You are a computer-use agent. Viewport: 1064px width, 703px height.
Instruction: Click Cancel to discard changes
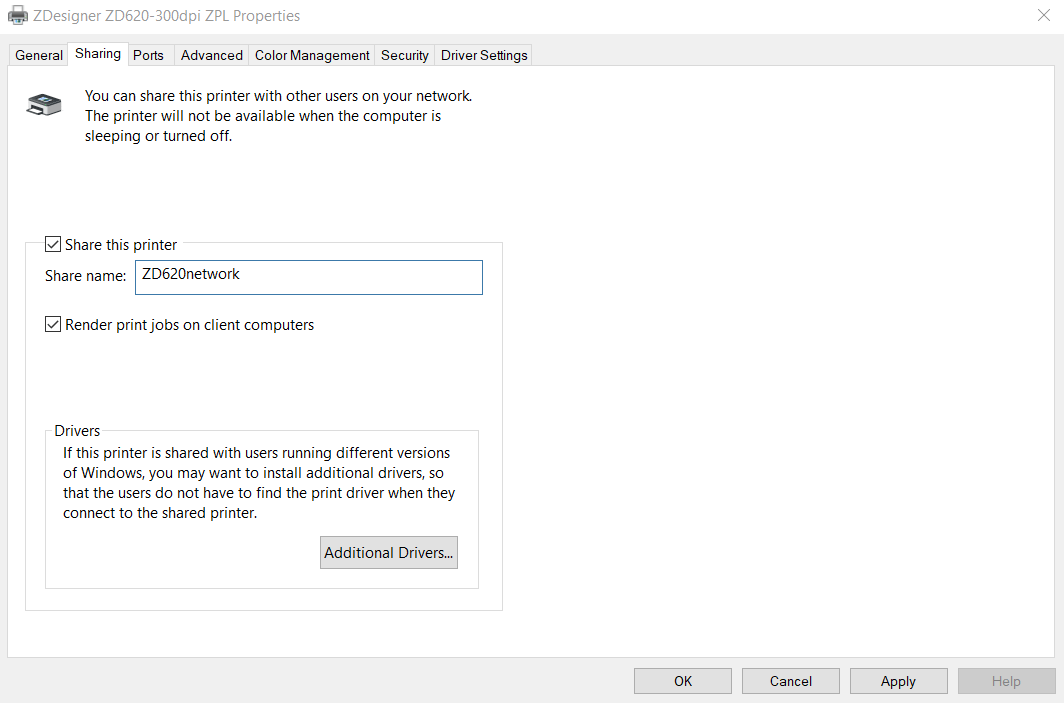click(x=791, y=681)
